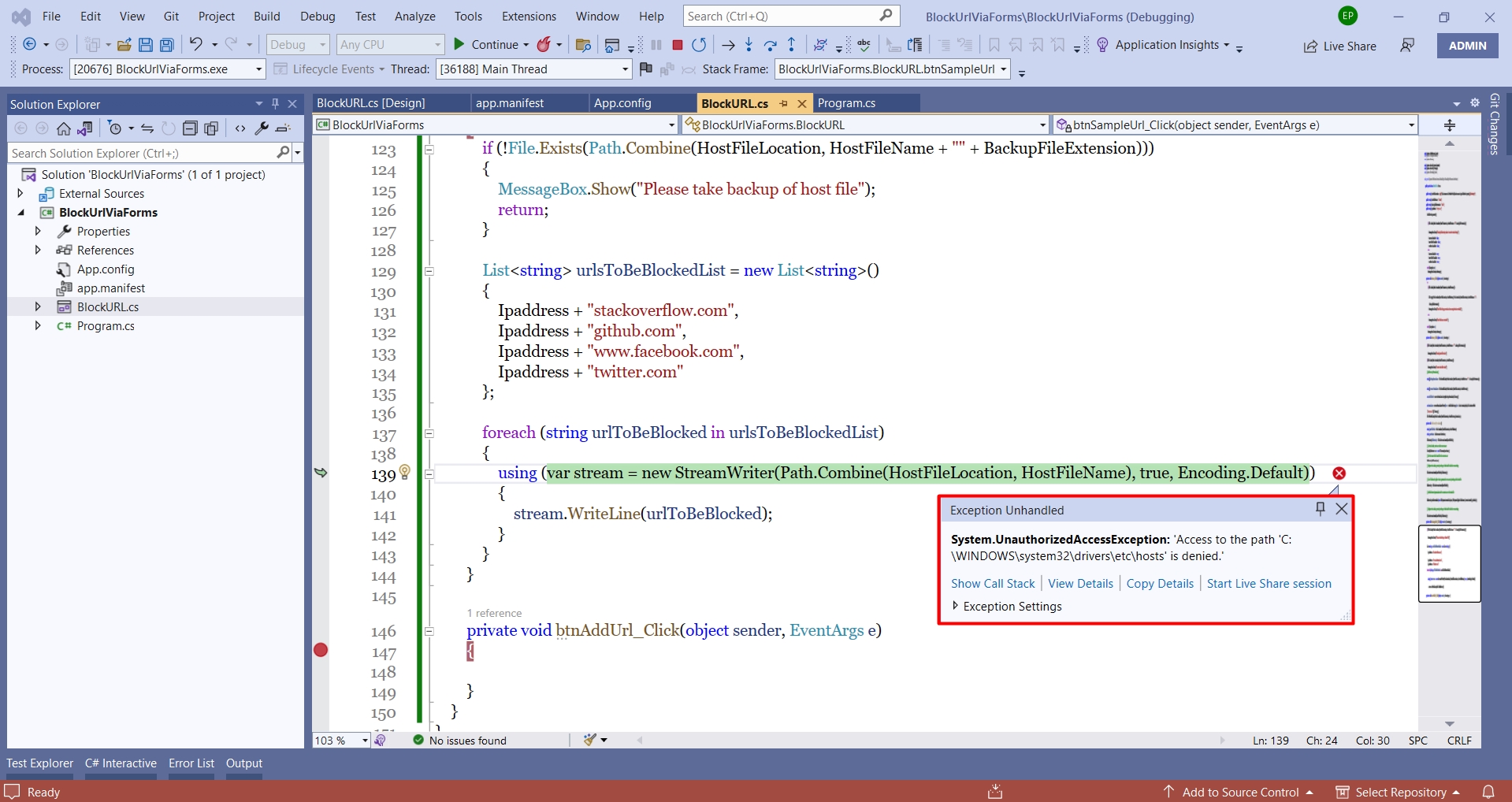Open the Extensions menu
Viewport: 1512px width, 802px height.
[529, 16]
